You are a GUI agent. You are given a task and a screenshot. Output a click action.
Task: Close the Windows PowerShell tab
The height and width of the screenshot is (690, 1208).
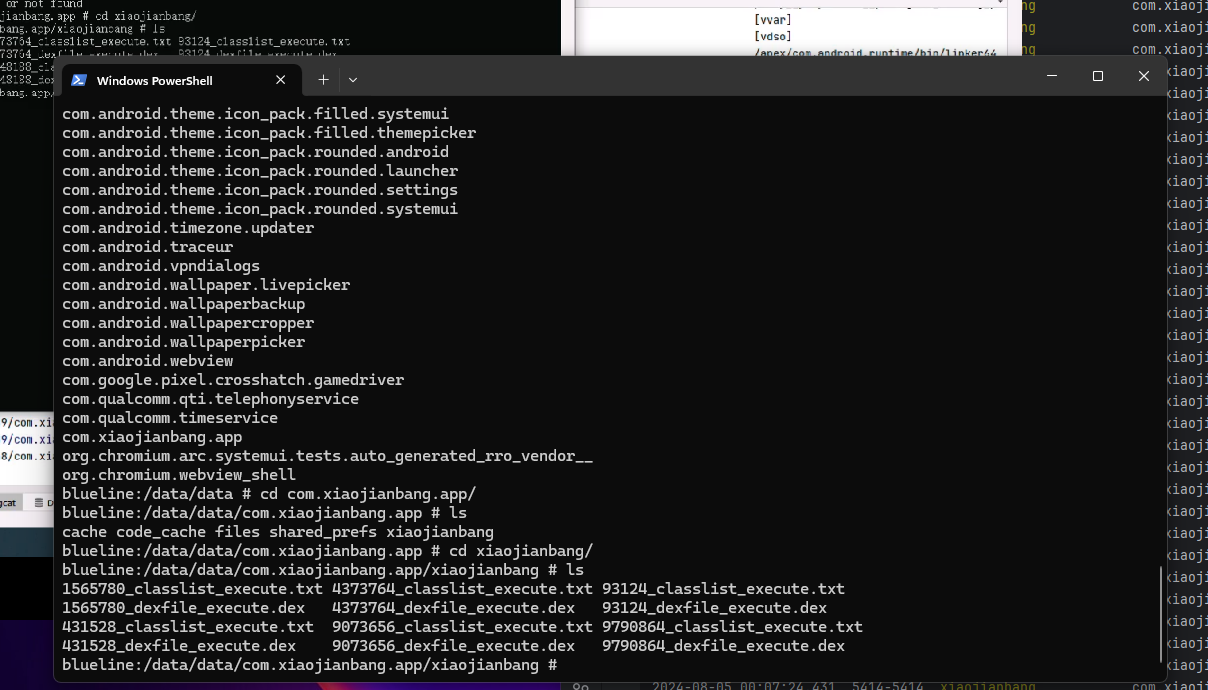click(281, 80)
